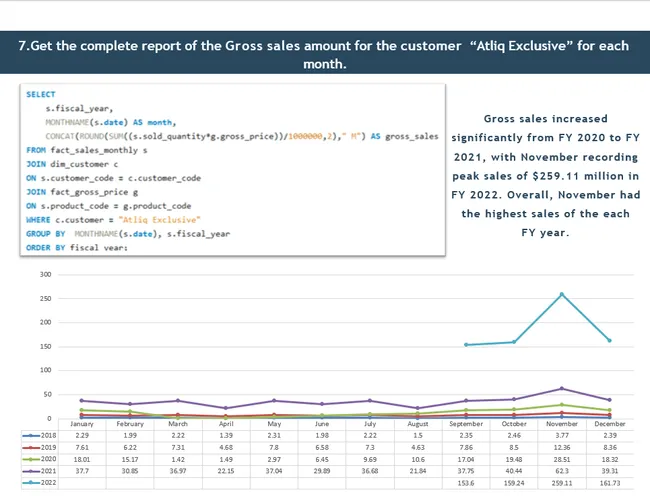Click the slide title about Atliq Exclusive gross sales
The height and width of the screenshot is (502, 650).
click(324, 54)
